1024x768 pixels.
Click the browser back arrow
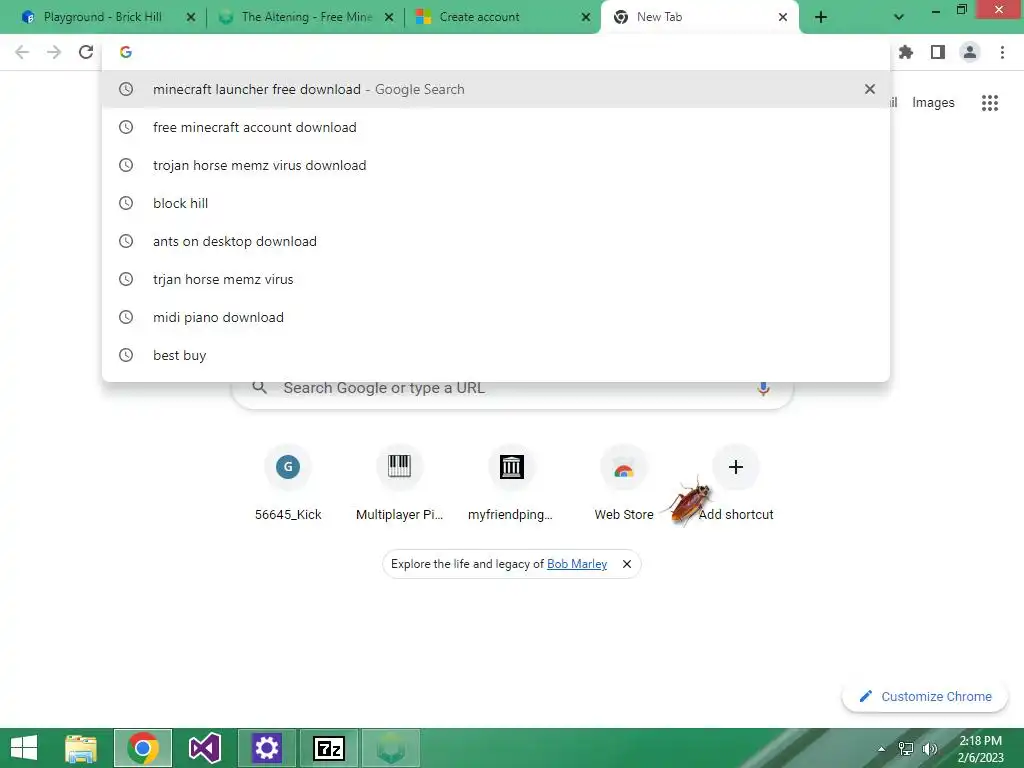pyautogui.click(x=22, y=52)
